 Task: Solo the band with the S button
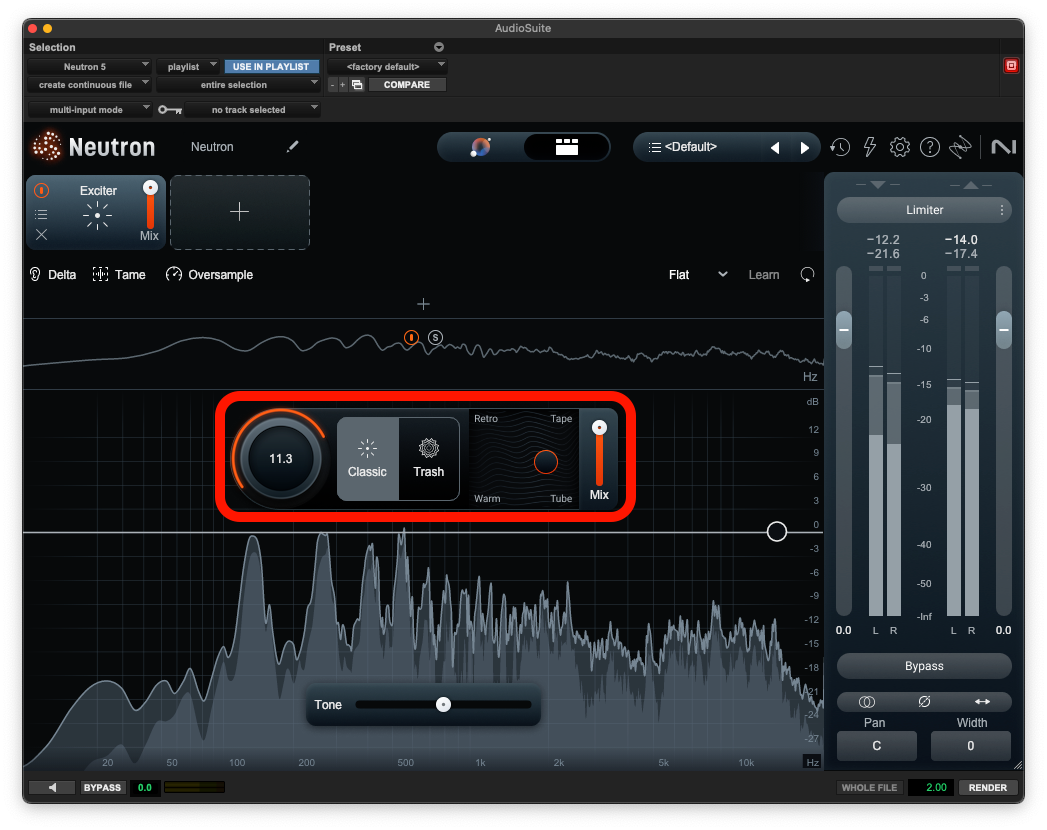435,338
